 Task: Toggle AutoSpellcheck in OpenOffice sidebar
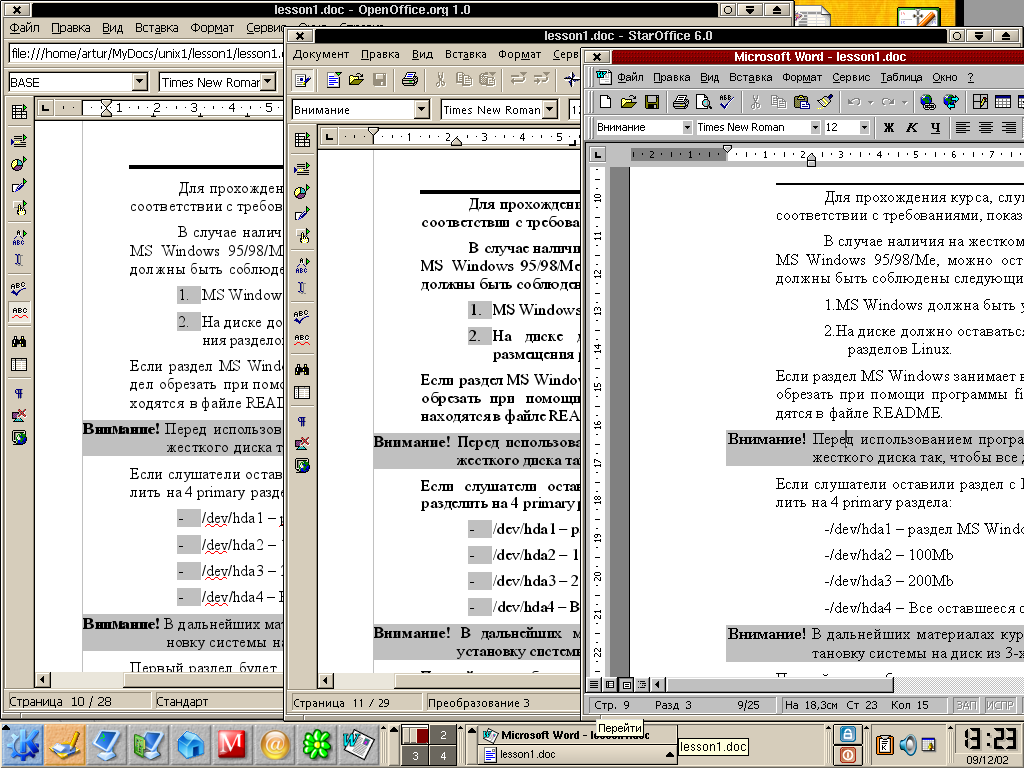[x=19, y=312]
